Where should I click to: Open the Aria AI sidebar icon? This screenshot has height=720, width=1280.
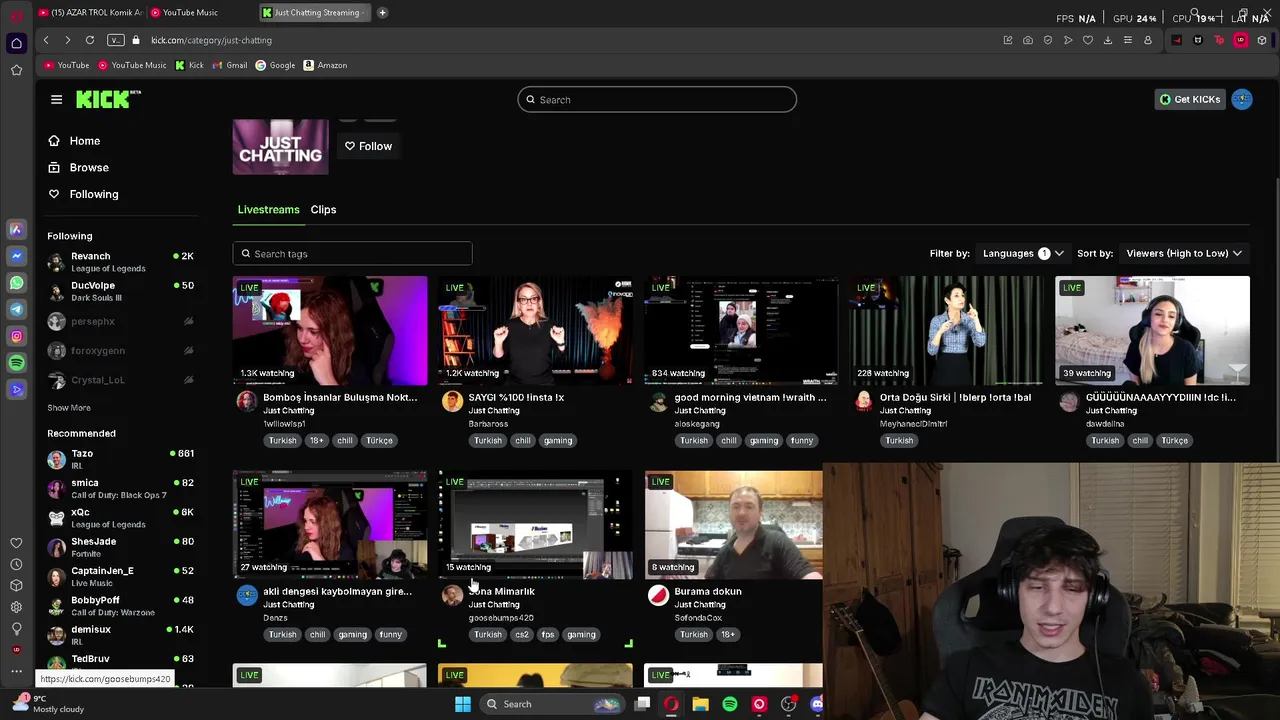(16, 229)
